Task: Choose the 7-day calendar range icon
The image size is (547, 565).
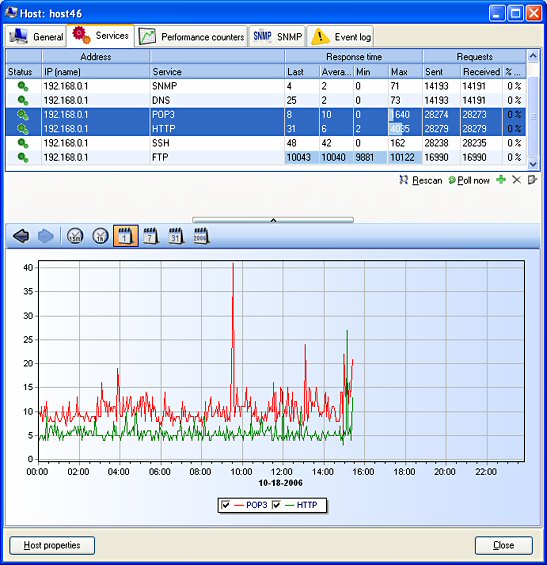Action: pyautogui.click(x=151, y=236)
